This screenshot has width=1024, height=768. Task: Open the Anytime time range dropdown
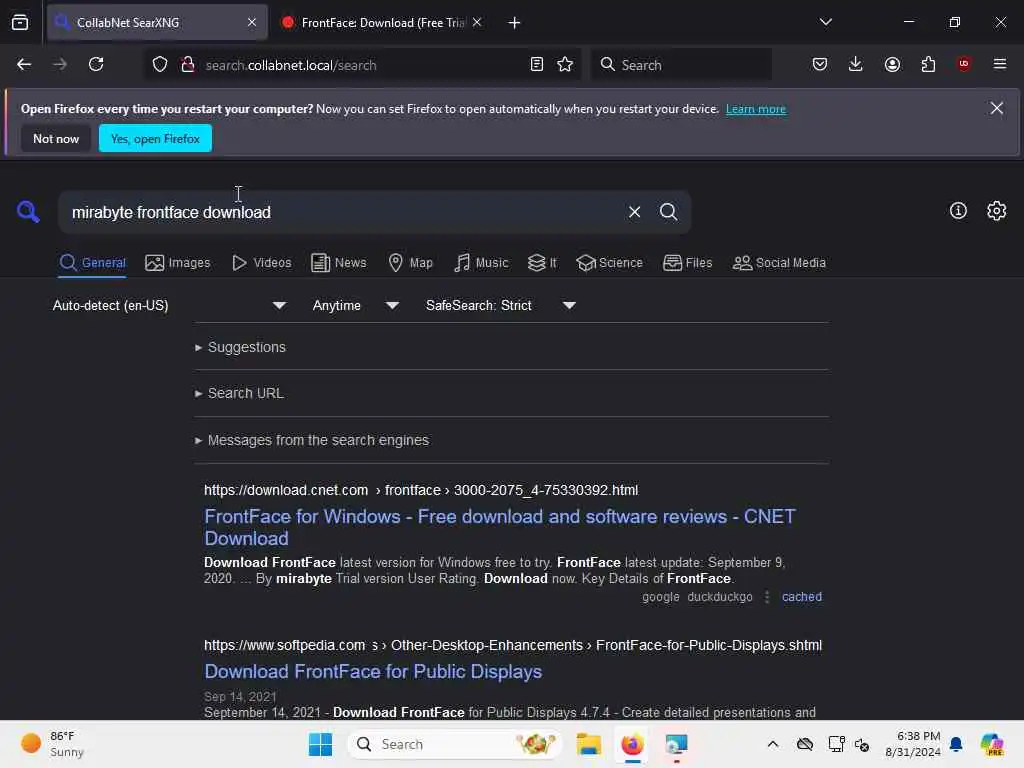(x=355, y=305)
